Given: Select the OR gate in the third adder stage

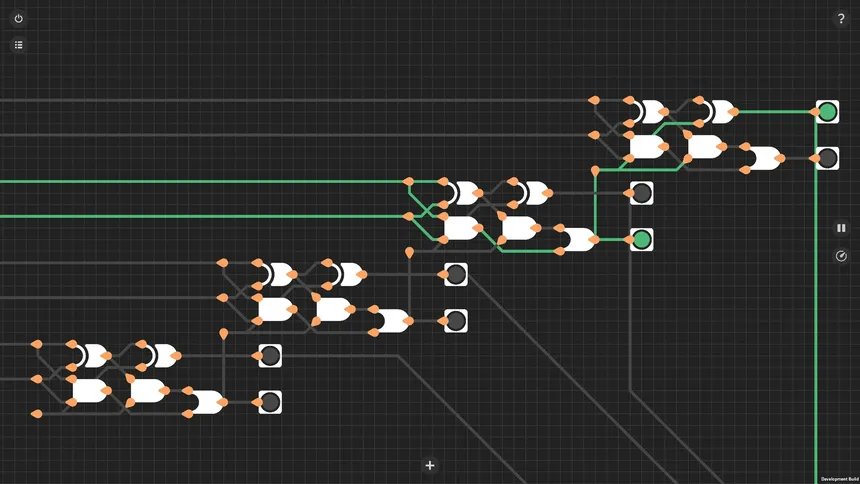Looking at the screenshot, I should [393, 321].
